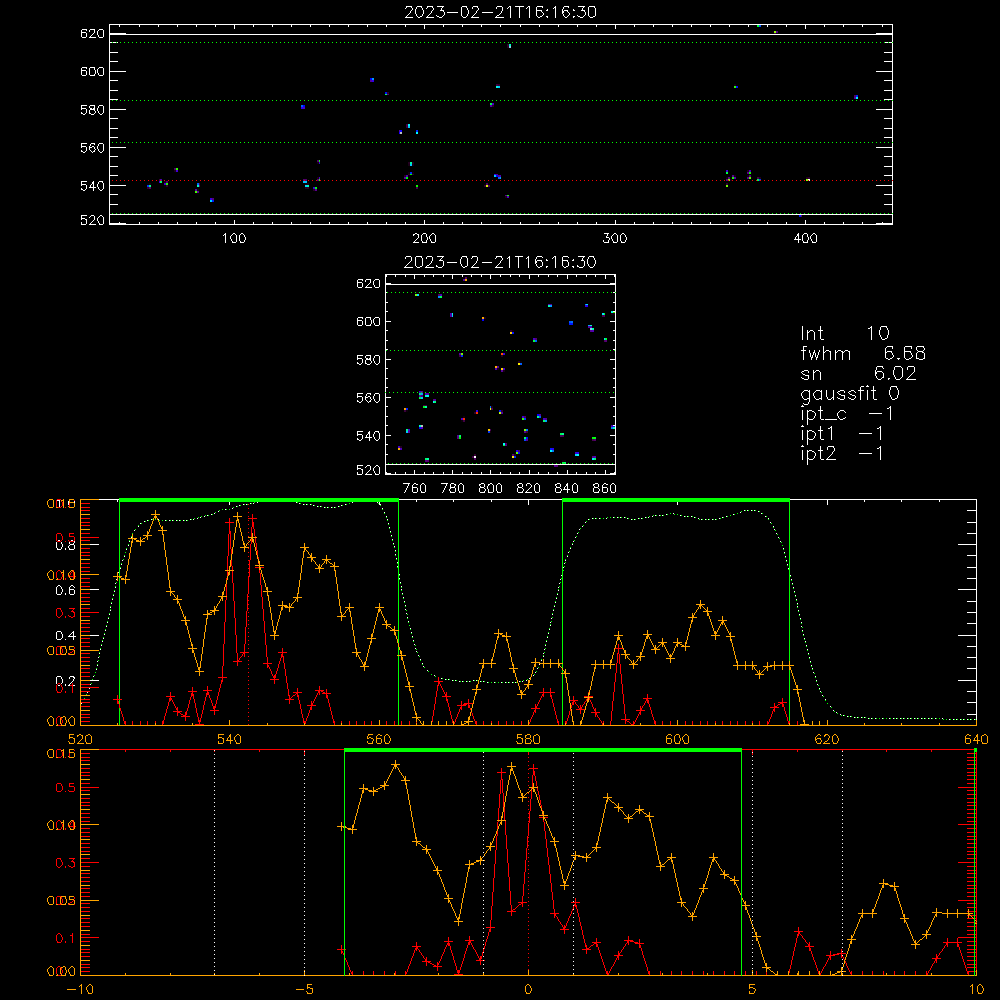Click the red dotted vertical marker in profile plot
1000x1000 pixels.
249,612
